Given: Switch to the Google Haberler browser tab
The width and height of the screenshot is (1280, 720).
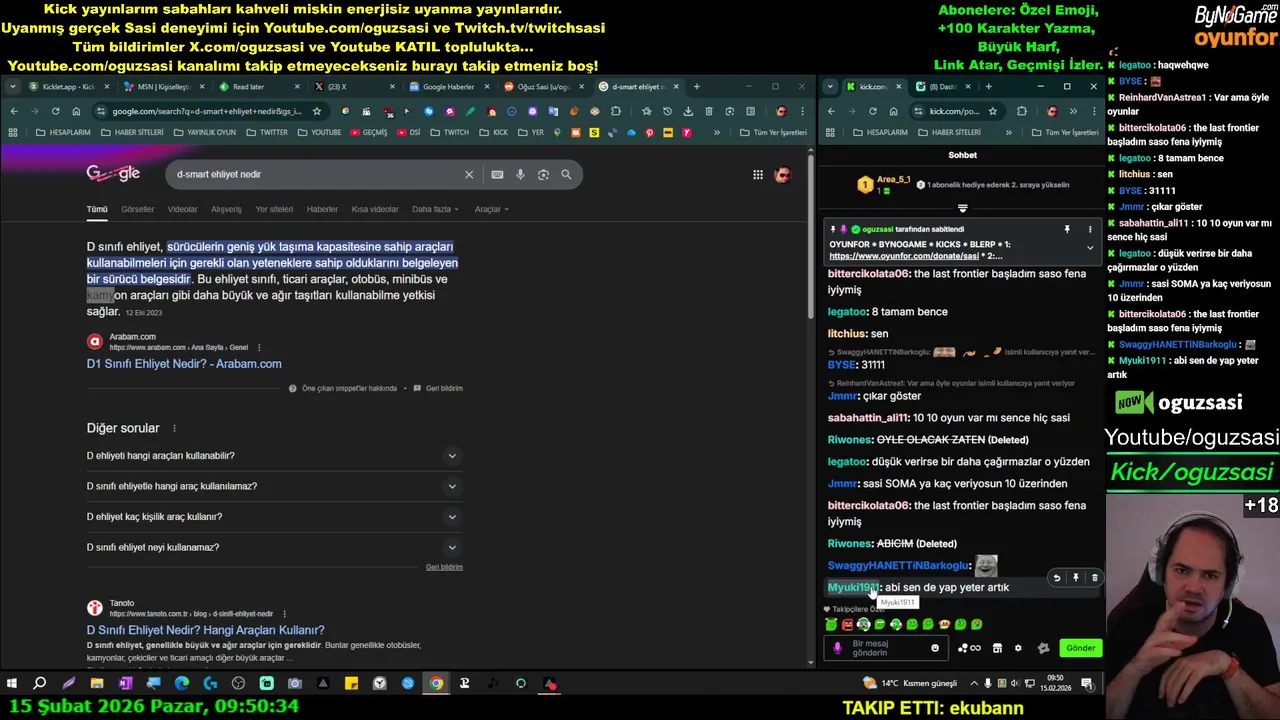Looking at the screenshot, I should point(447,87).
